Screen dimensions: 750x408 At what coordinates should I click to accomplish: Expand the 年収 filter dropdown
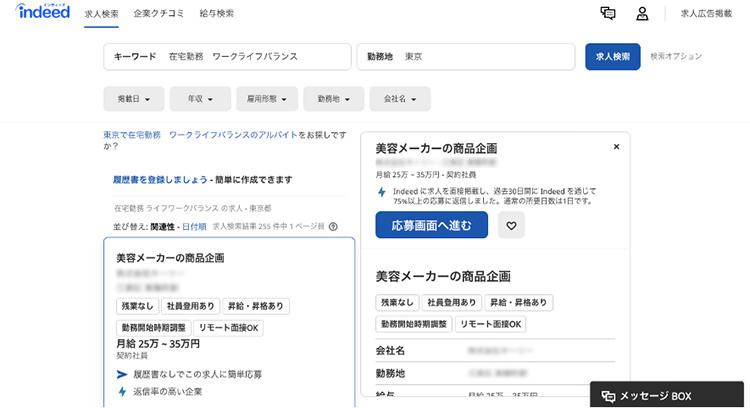click(x=200, y=99)
